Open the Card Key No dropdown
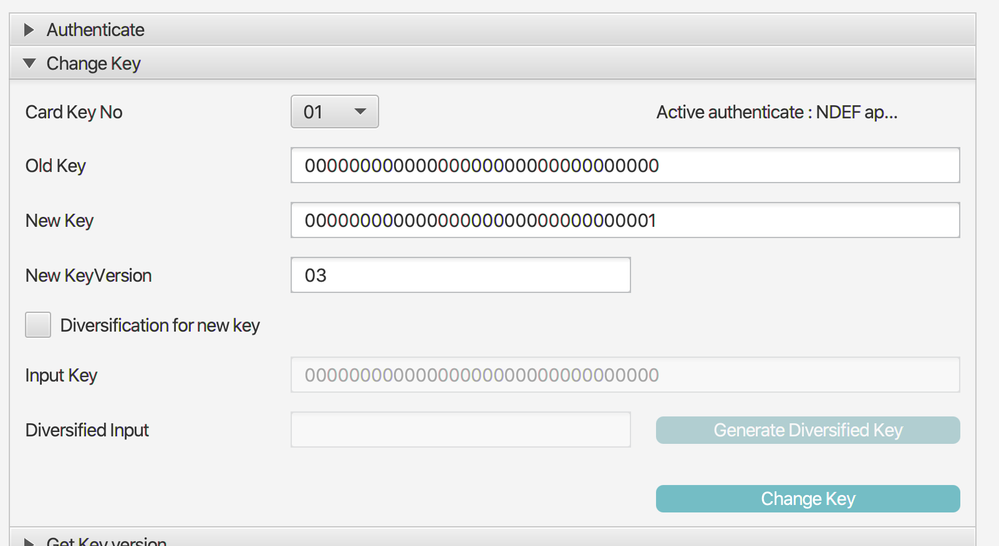Viewport: 999px width, 546px height. [x=334, y=112]
